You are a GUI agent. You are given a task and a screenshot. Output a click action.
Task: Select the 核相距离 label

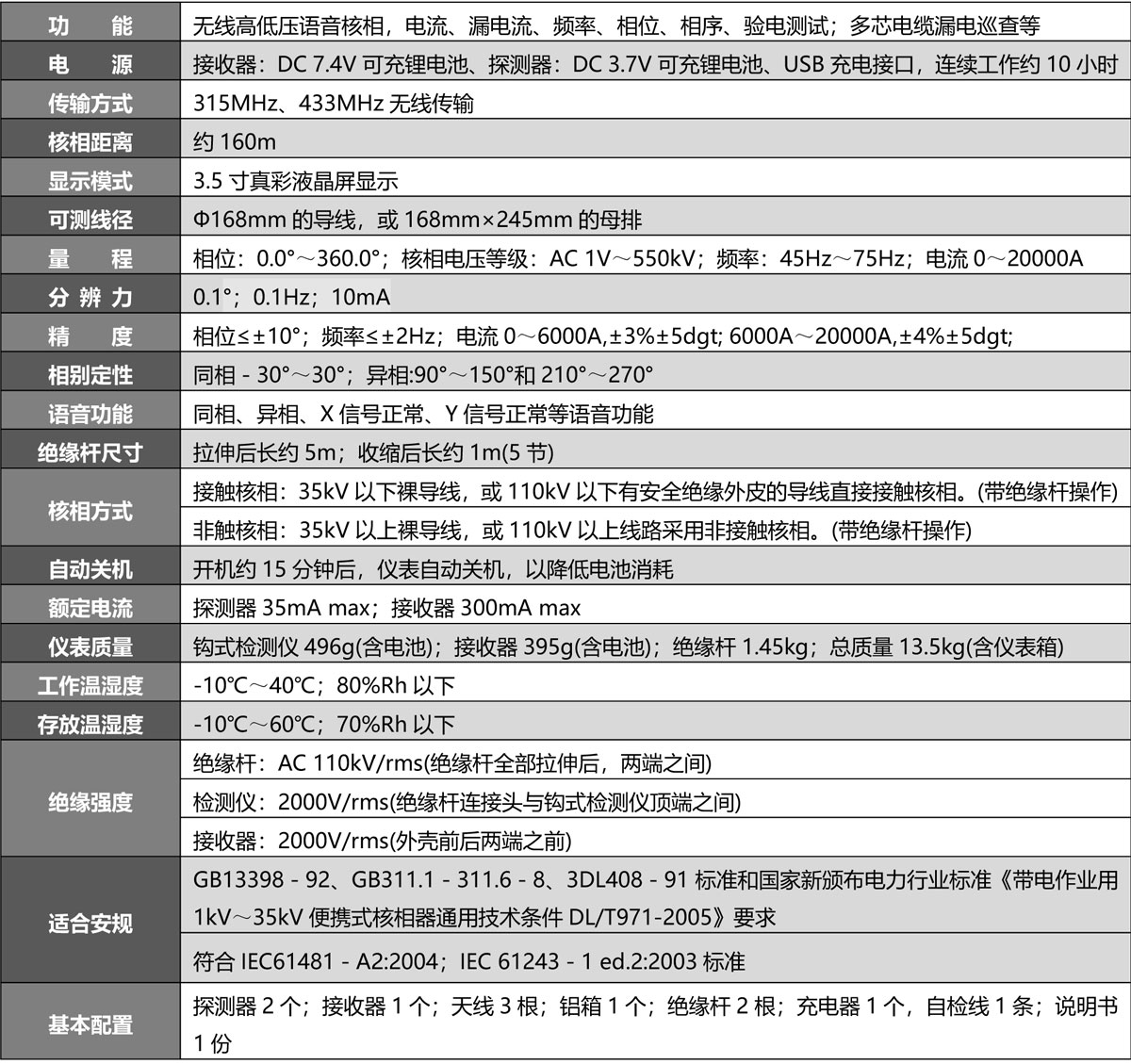(x=90, y=142)
